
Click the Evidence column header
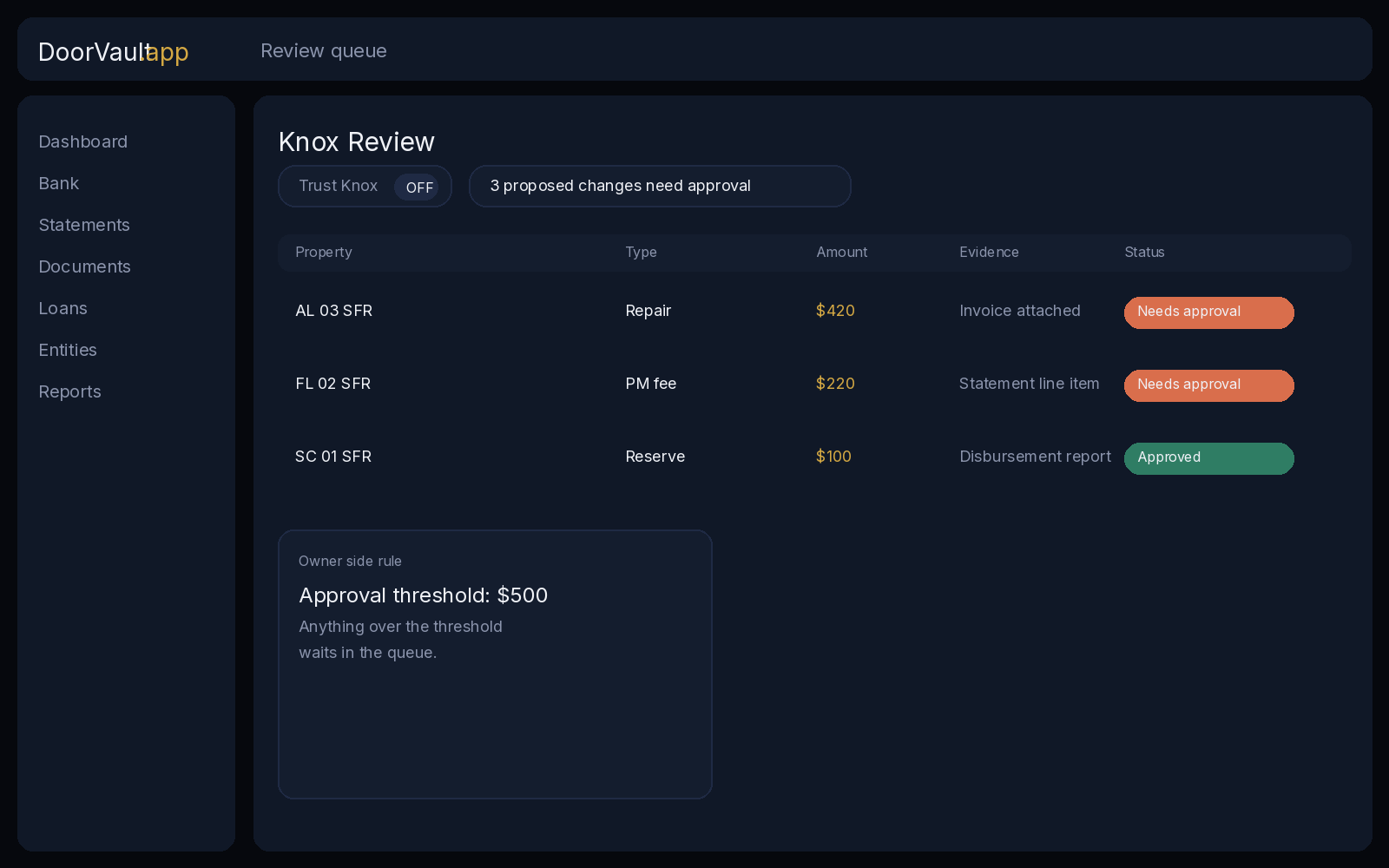[989, 252]
